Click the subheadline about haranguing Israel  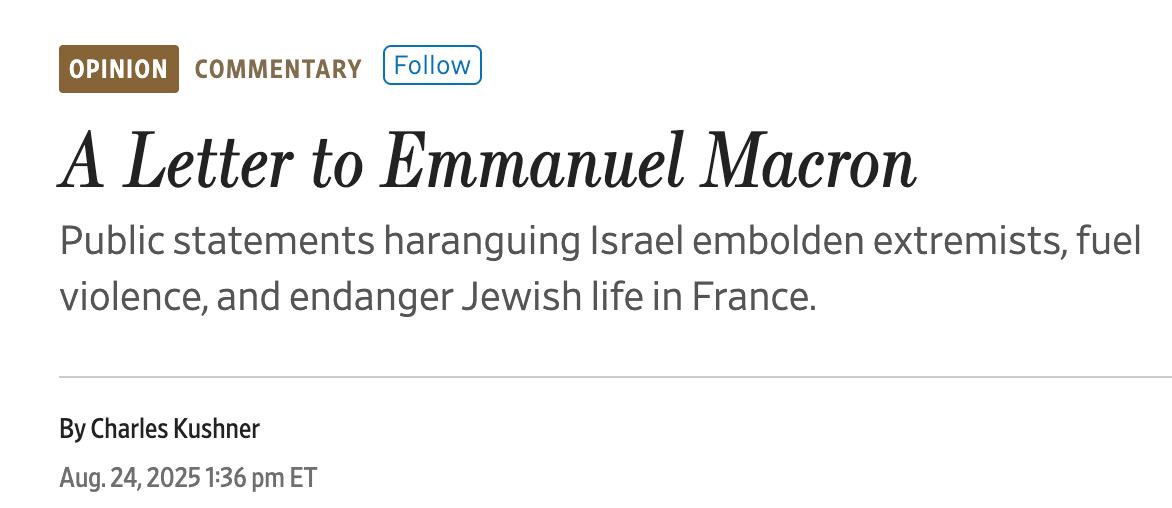click(600, 269)
